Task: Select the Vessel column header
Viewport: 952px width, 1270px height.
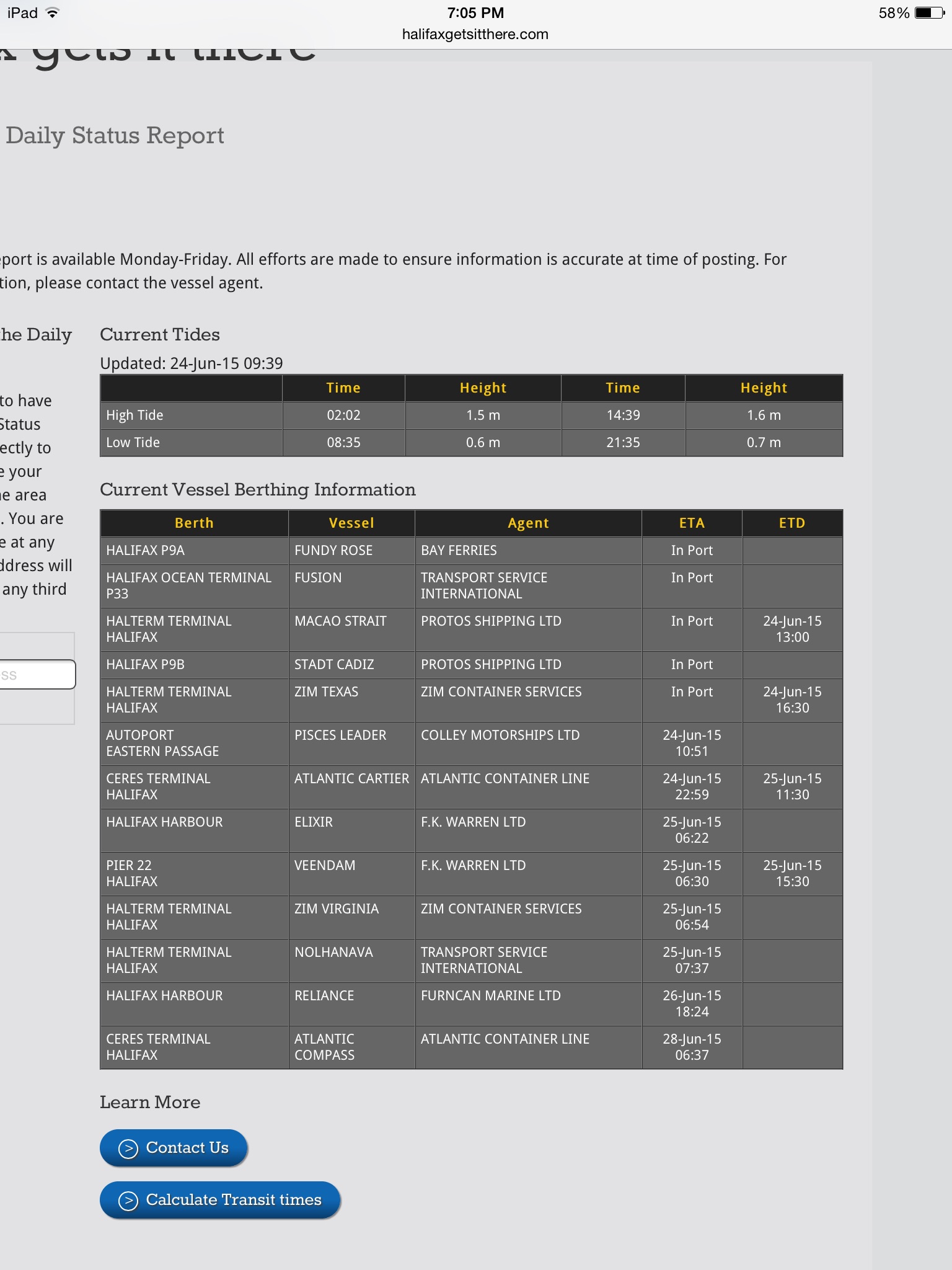Action: pos(351,523)
